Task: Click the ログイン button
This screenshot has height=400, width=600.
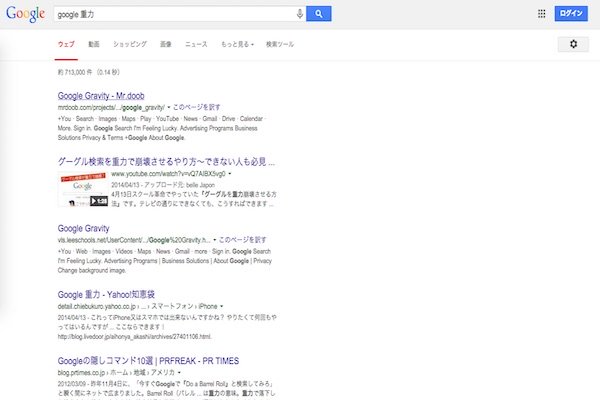Action: 571,13
